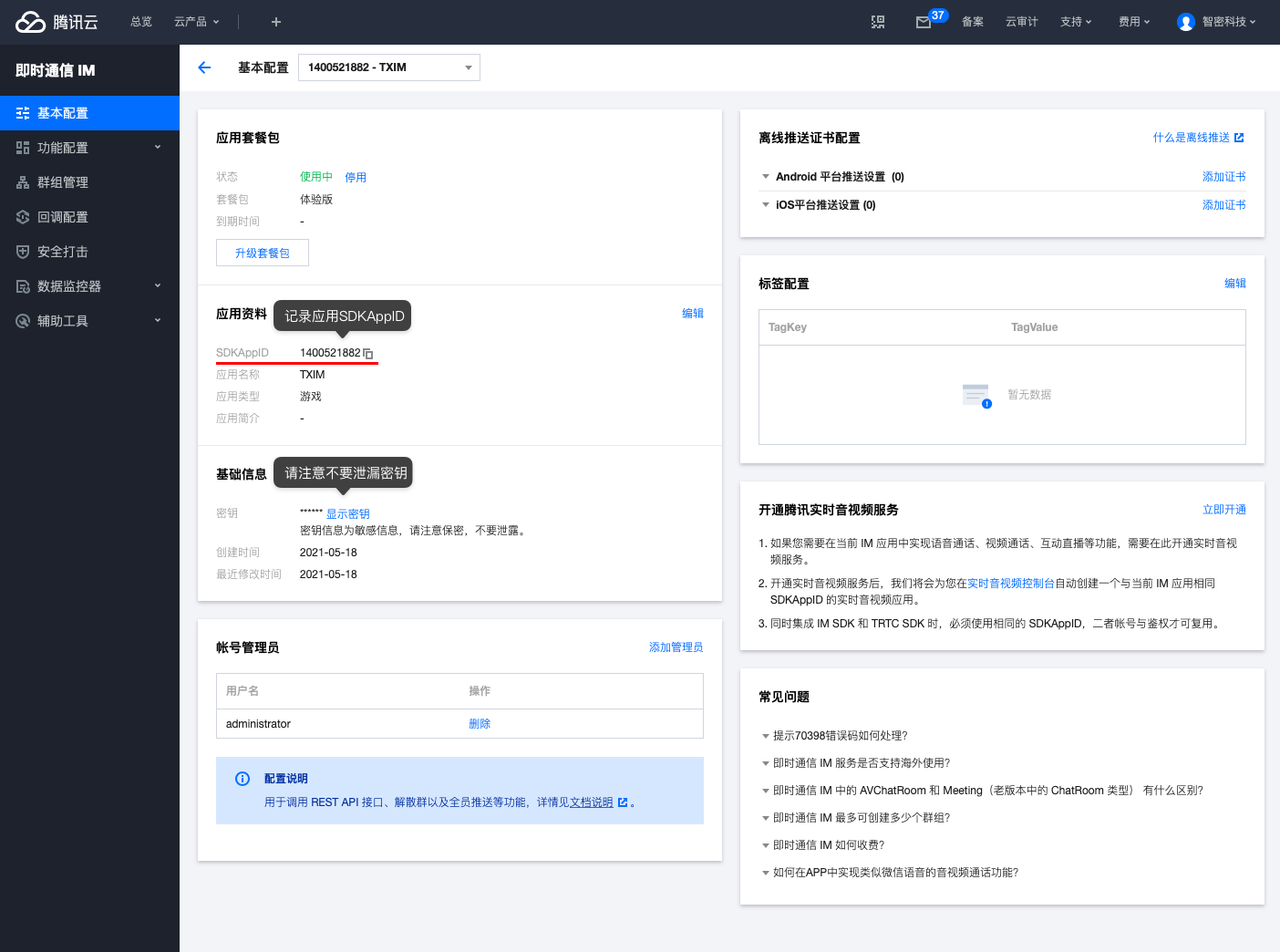Show the secret key via 显示密钥
This screenshot has width=1280, height=952.
pos(347,513)
